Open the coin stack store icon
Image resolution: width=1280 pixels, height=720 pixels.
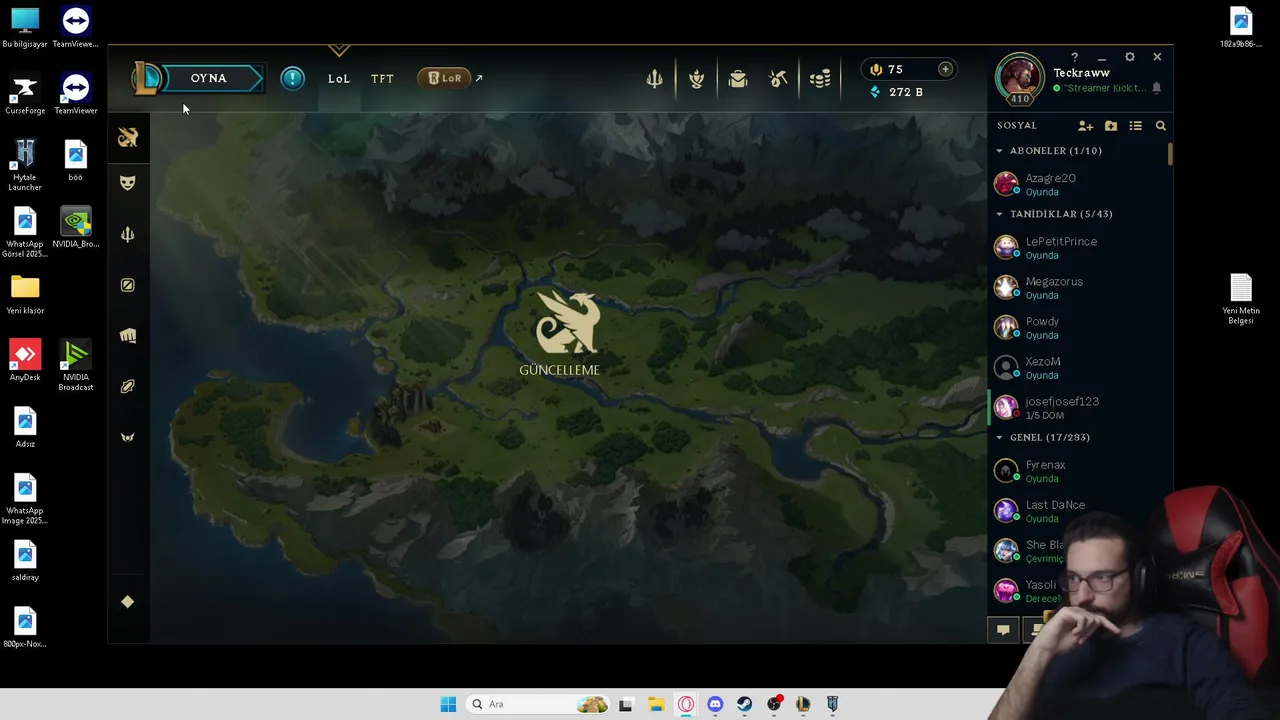tap(820, 79)
